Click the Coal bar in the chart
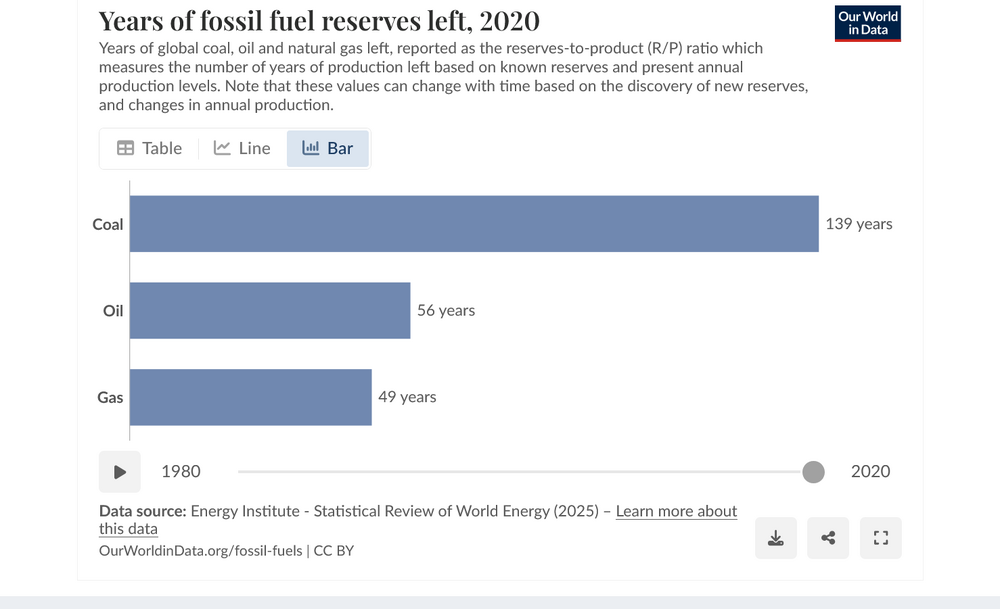Screen dimensions: 1000x609 tap(474, 224)
